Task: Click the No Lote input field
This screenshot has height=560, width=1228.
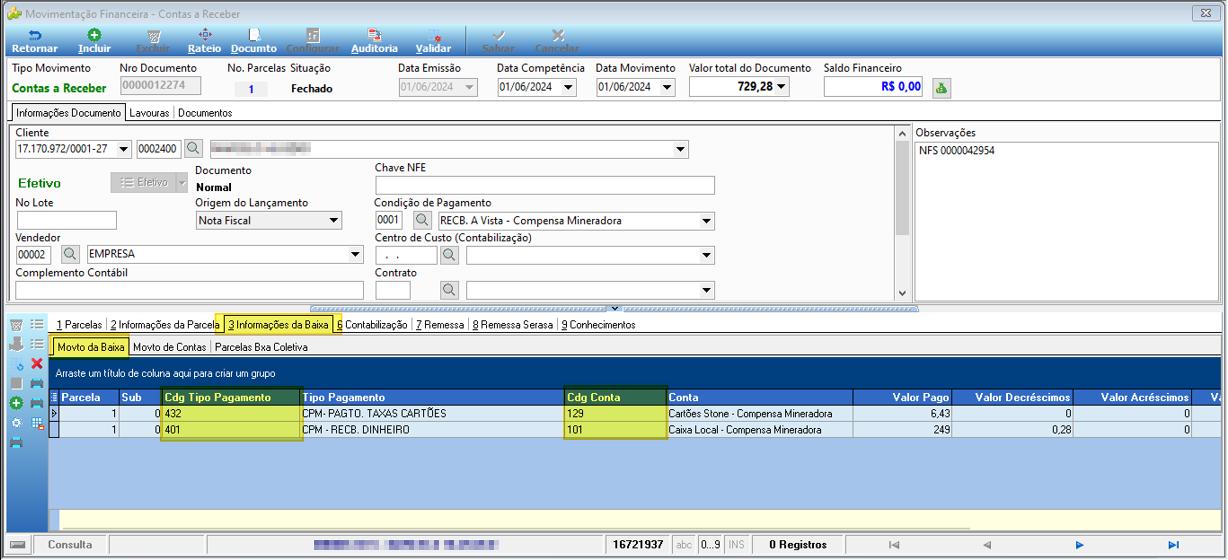Action: (x=67, y=221)
